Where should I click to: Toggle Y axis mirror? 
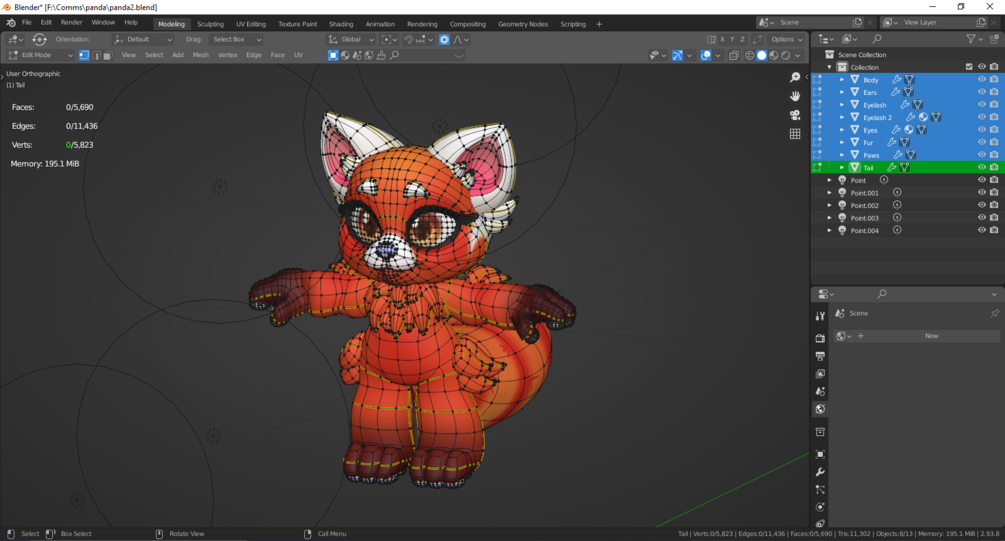[732, 39]
